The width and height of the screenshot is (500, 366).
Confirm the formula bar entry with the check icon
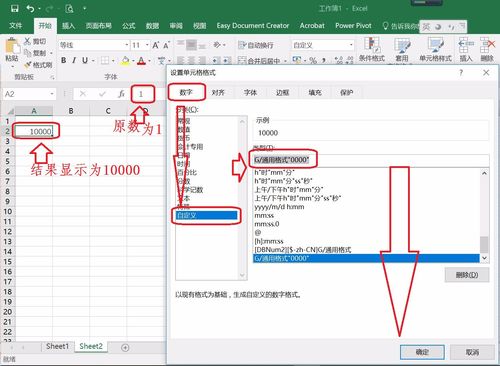(102, 94)
